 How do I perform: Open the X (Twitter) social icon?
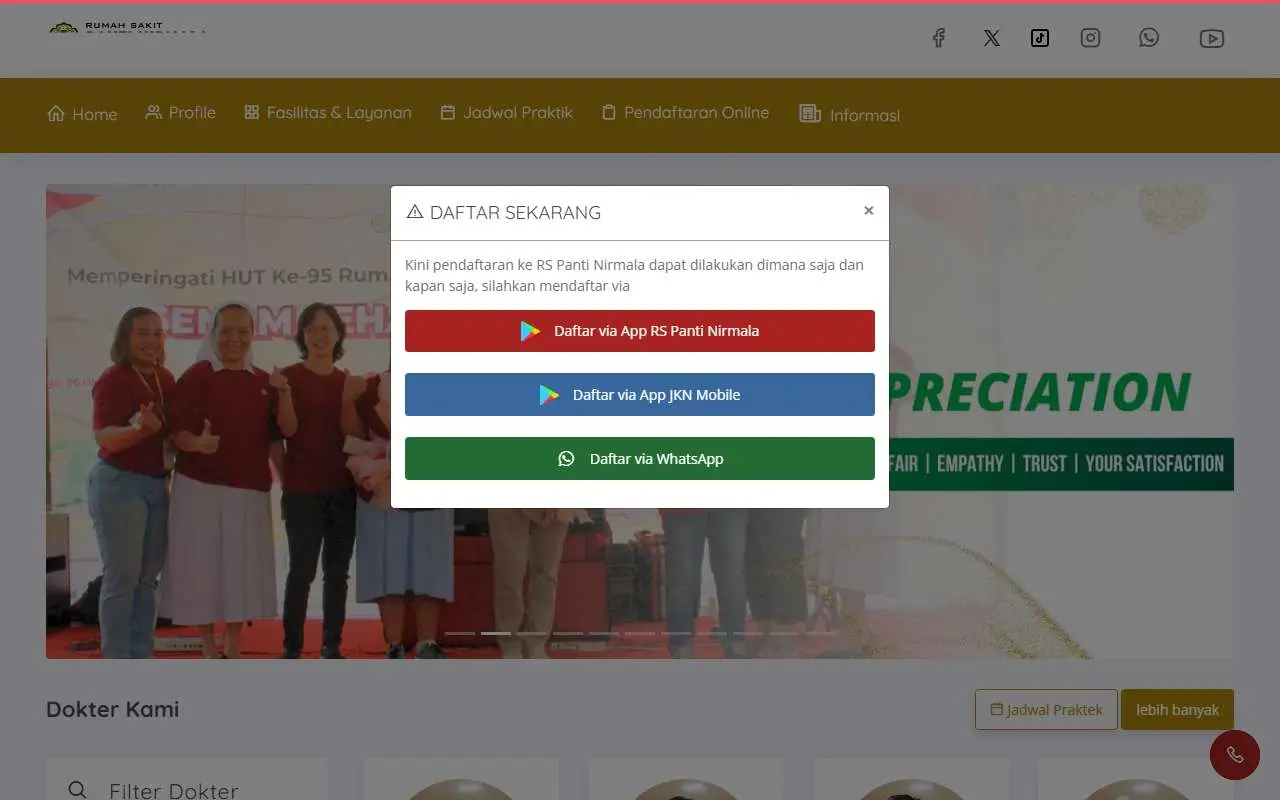[991, 38]
